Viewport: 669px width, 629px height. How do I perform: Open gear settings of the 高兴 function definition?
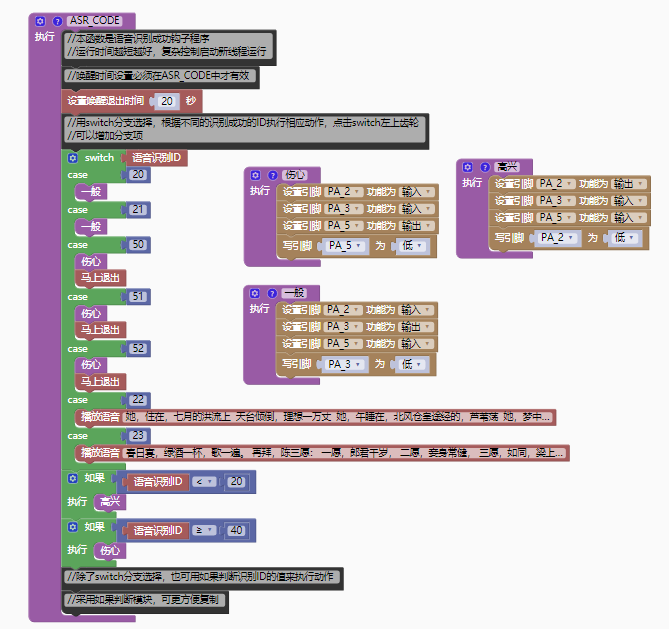coord(468,167)
